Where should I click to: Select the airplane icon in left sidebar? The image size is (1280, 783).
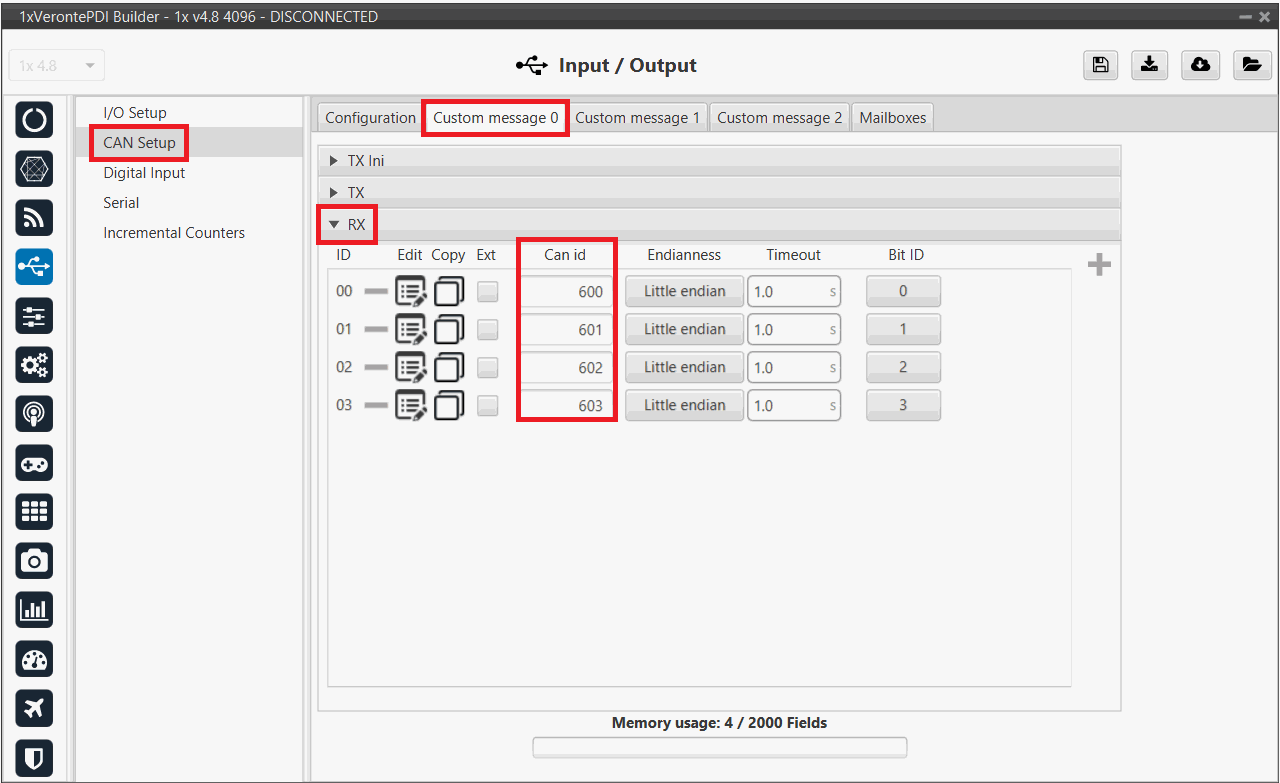[34, 708]
